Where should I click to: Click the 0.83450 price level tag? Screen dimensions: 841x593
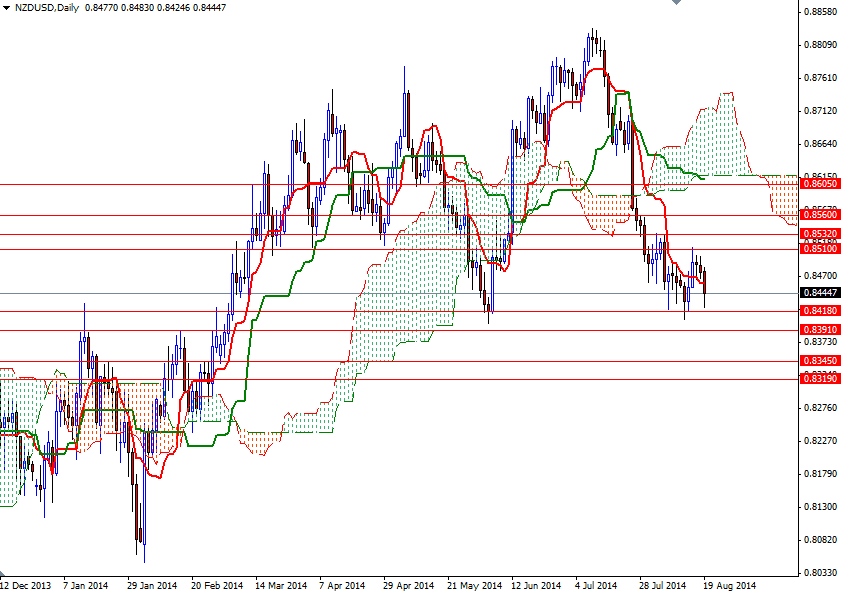point(820,363)
